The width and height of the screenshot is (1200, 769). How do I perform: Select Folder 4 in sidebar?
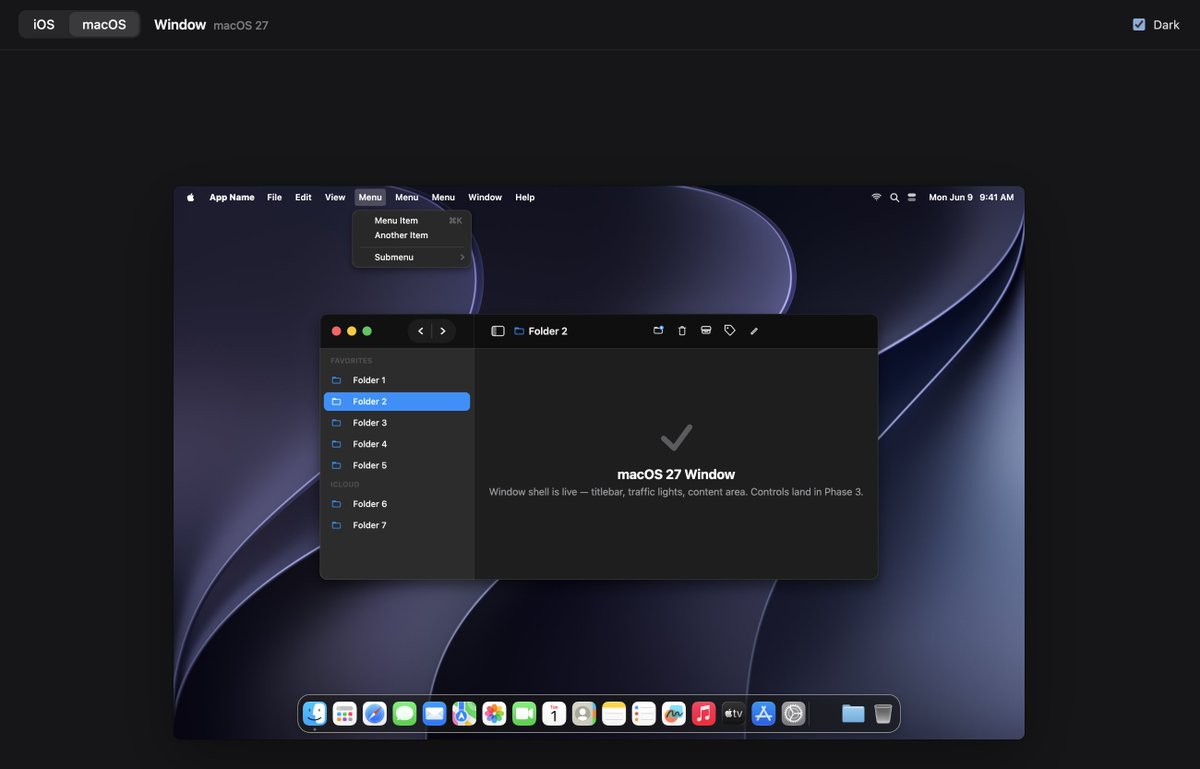397,444
